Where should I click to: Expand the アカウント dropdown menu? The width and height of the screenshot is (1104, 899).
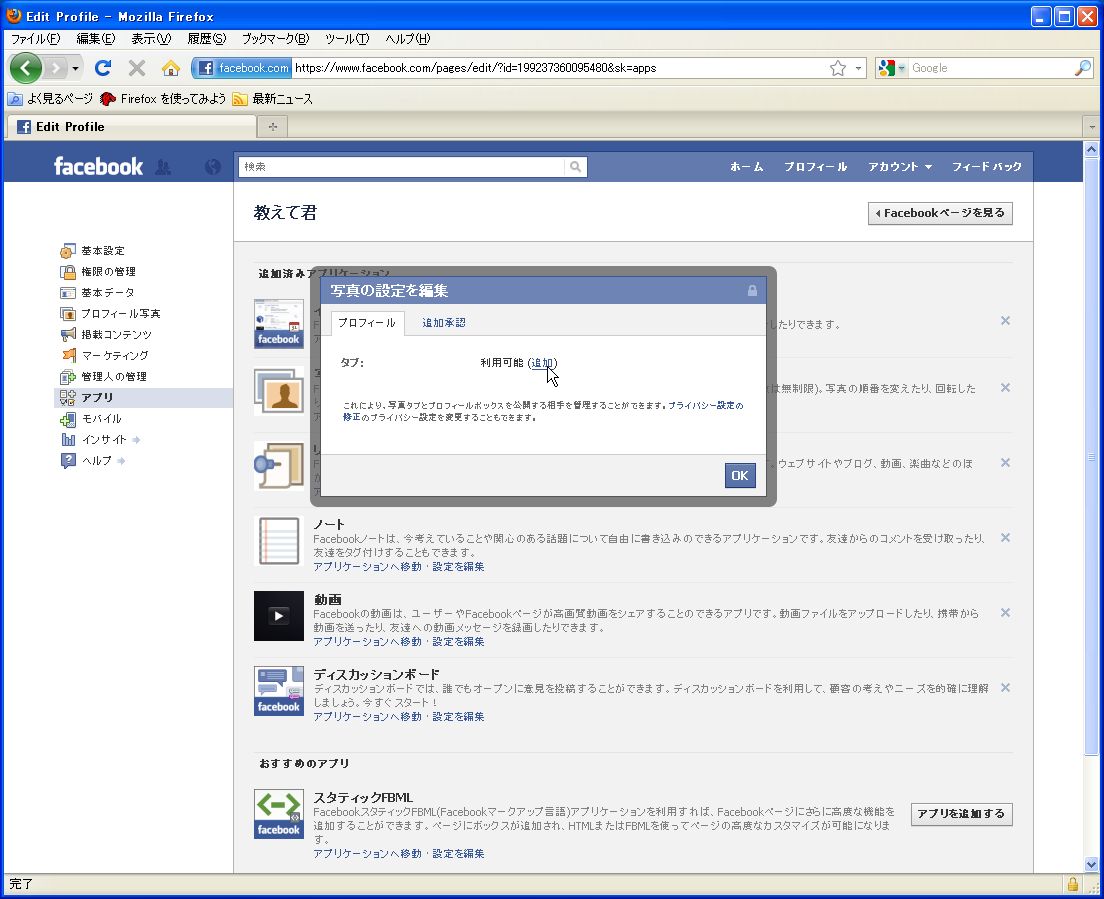coord(900,167)
